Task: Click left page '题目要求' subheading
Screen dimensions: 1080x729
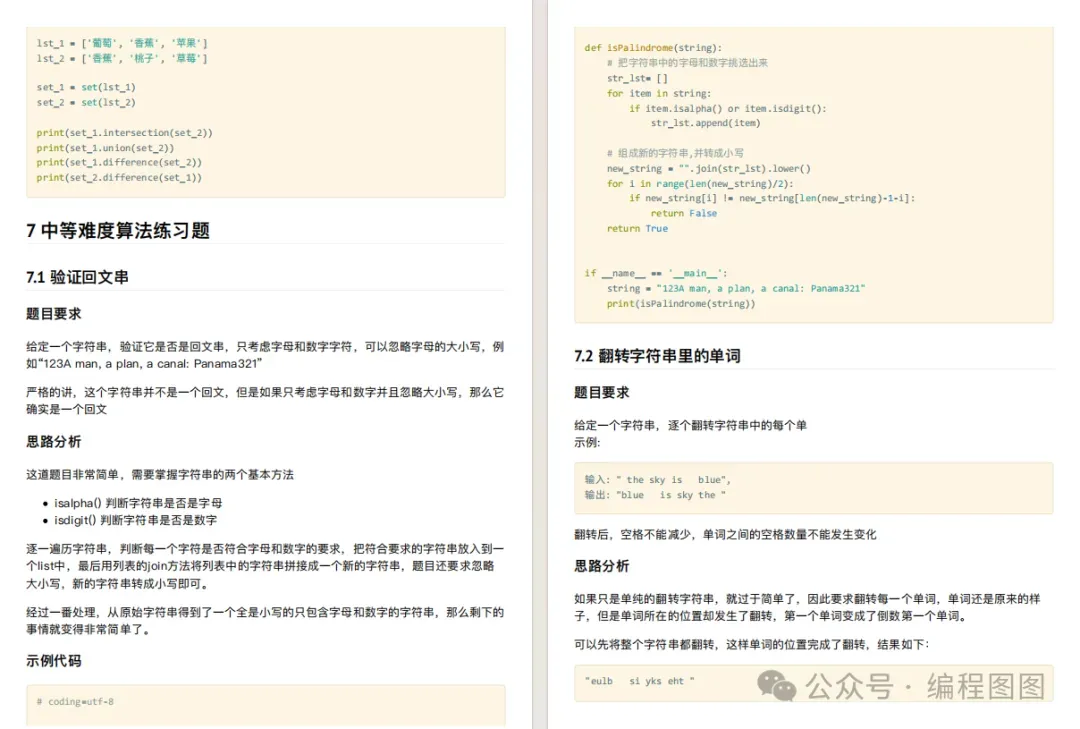Action: [54, 314]
